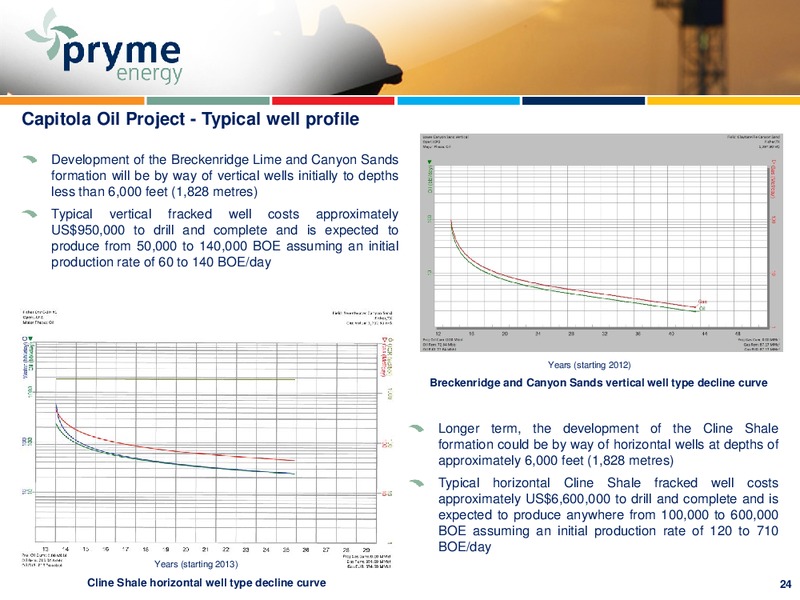Click the leaf bullet beside 'Typical vertical fracked well'
Screen dimensions: 800x600
pyautogui.click(x=30, y=214)
